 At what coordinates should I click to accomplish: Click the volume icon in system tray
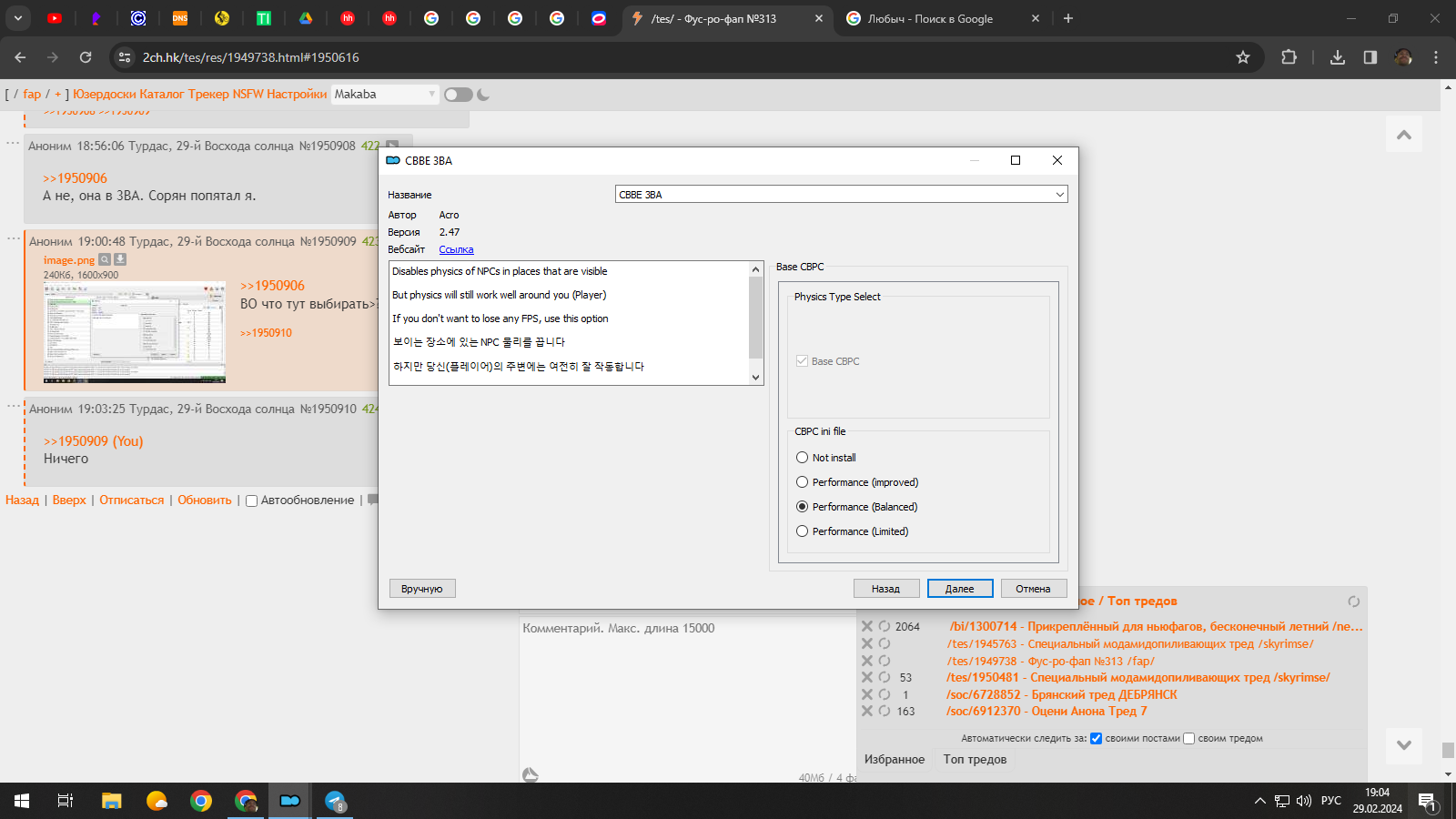click(x=1304, y=801)
